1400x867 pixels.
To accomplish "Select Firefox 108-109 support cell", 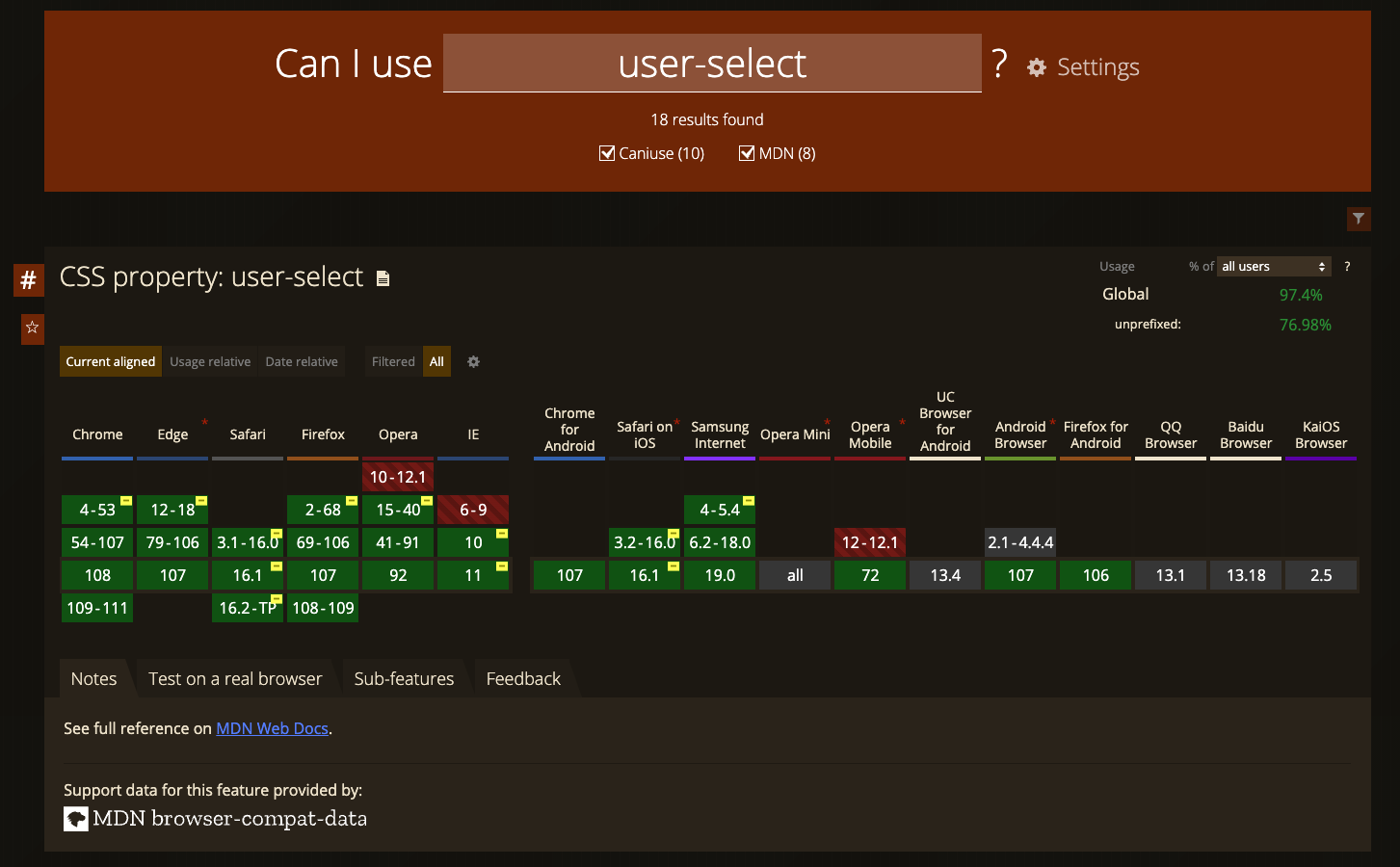I will (323, 608).
